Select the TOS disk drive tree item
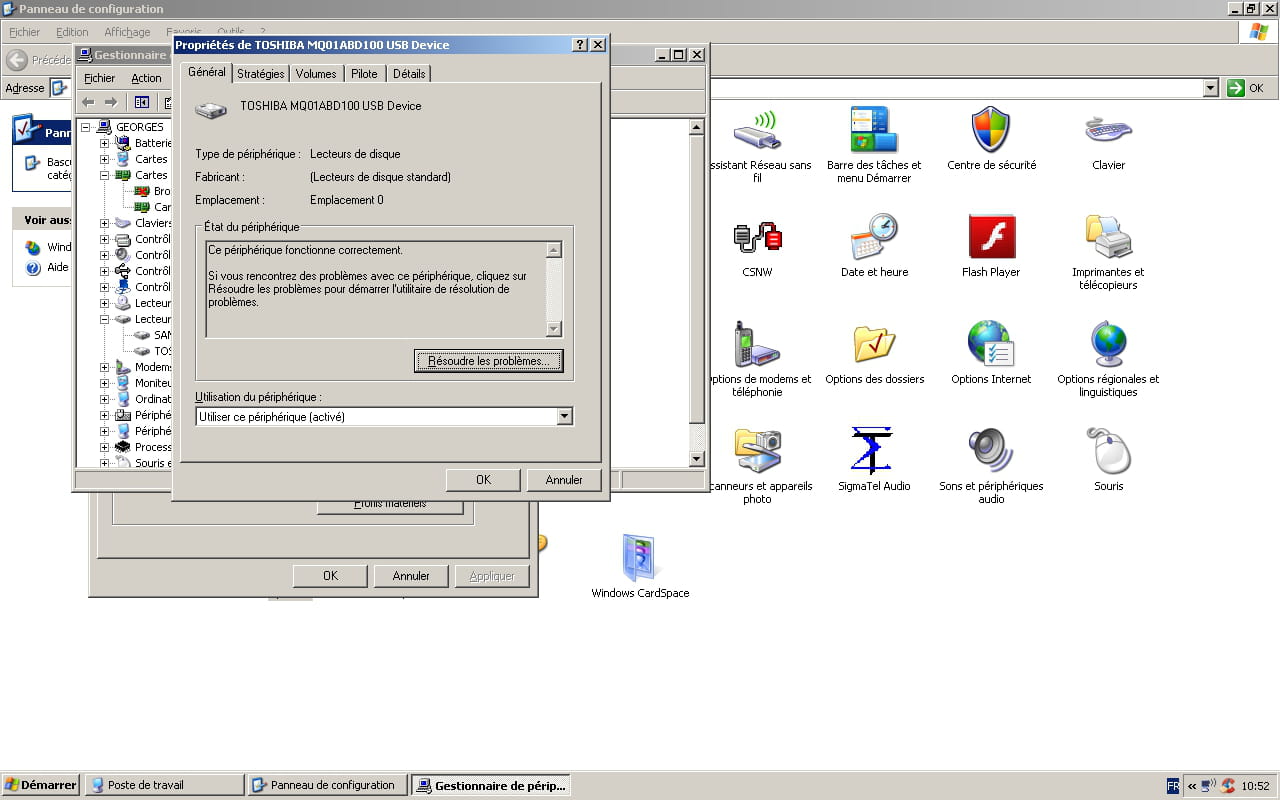This screenshot has height=800, width=1280. point(163,352)
